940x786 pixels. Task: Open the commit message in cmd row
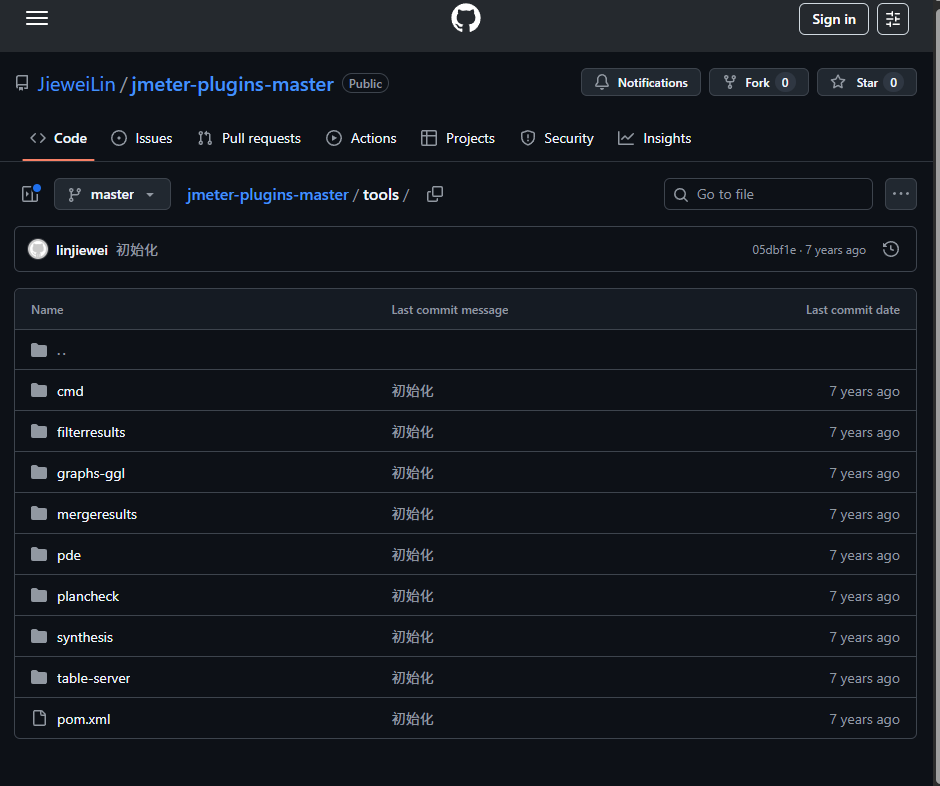(412, 392)
